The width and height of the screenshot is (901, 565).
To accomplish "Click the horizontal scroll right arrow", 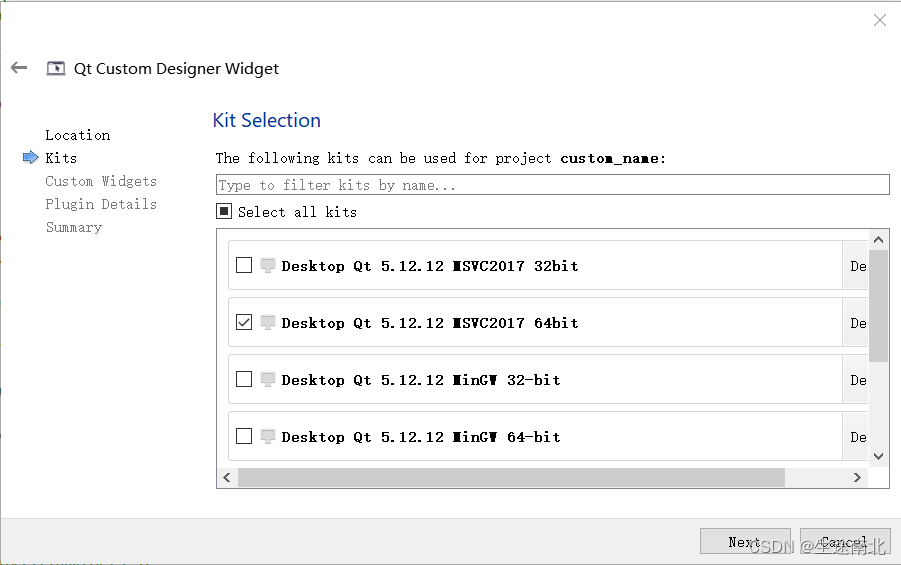I will point(857,478).
